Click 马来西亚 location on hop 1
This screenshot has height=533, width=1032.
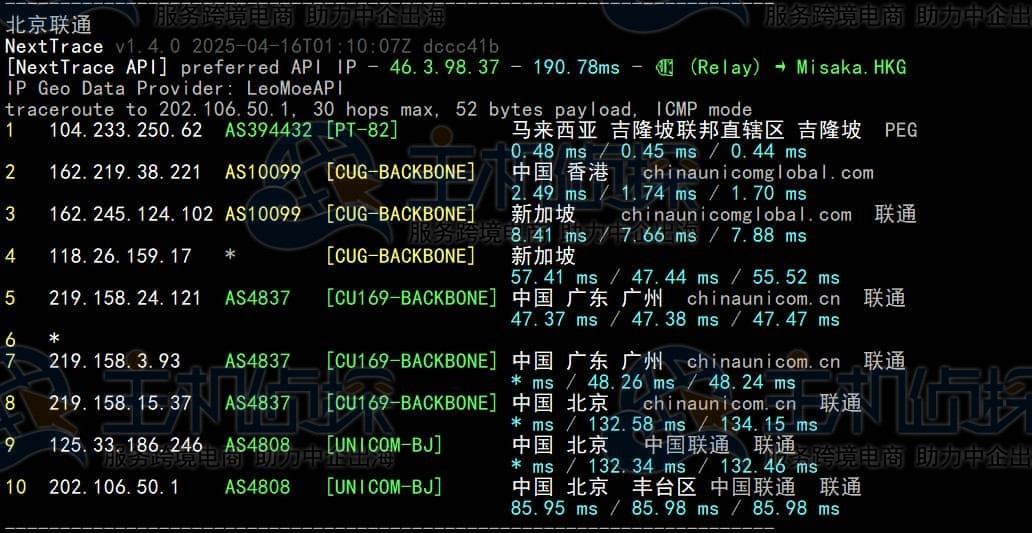(554, 130)
